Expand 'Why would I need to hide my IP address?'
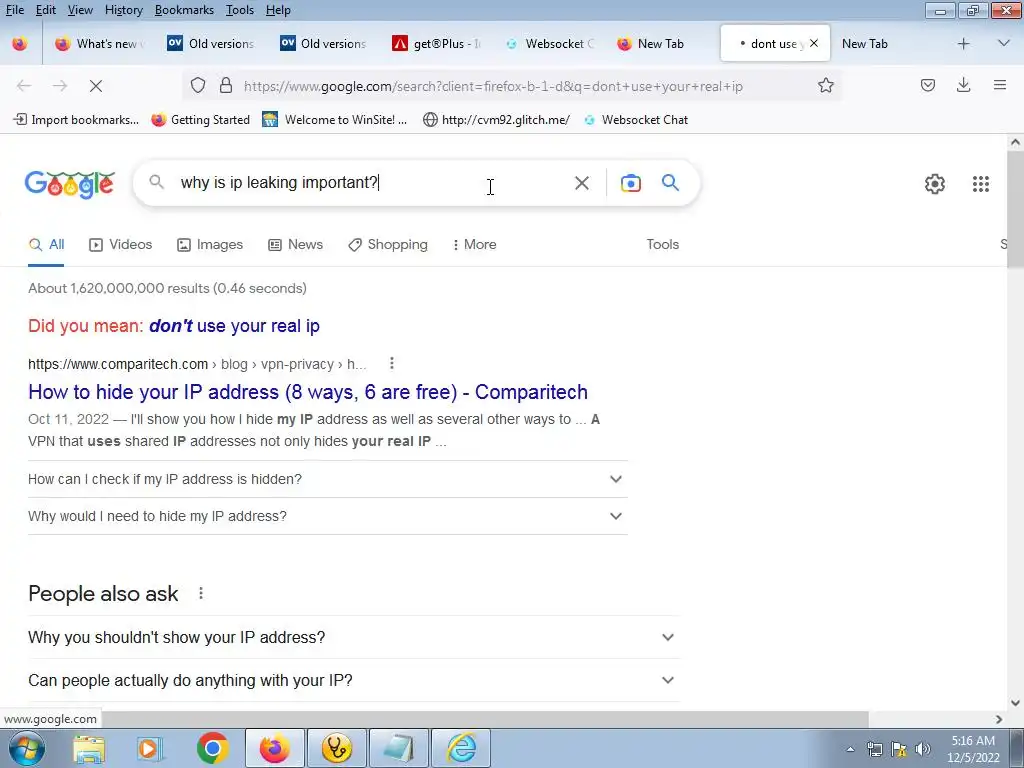 click(327, 516)
